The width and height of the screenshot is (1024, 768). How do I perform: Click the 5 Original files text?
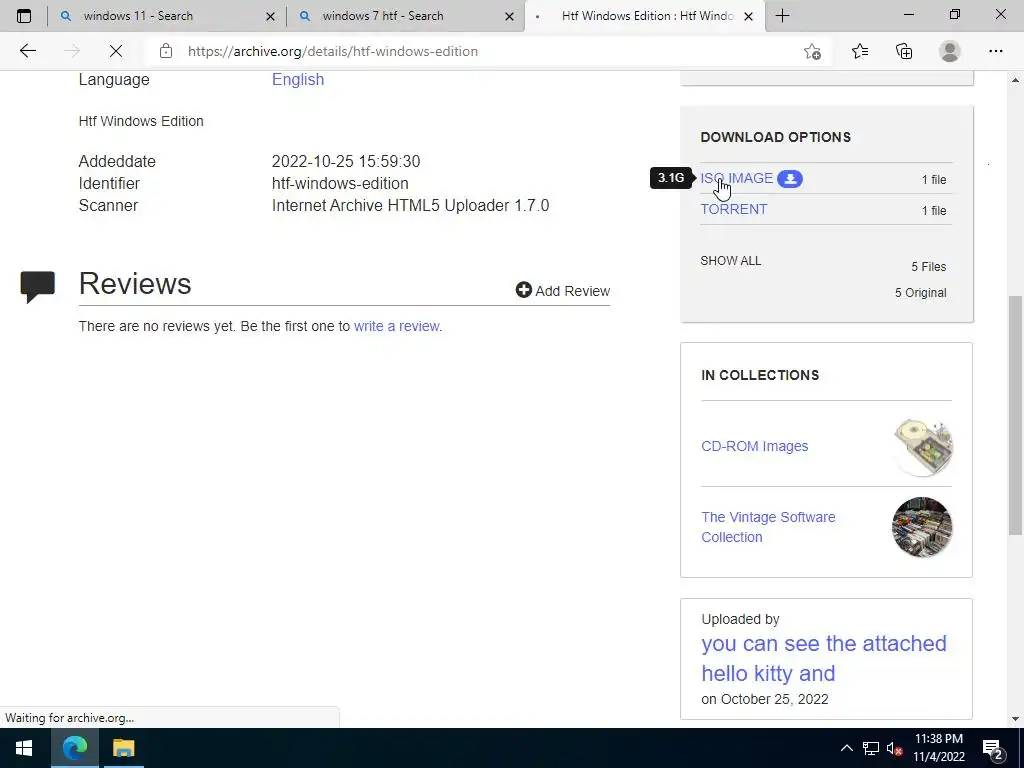point(920,293)
